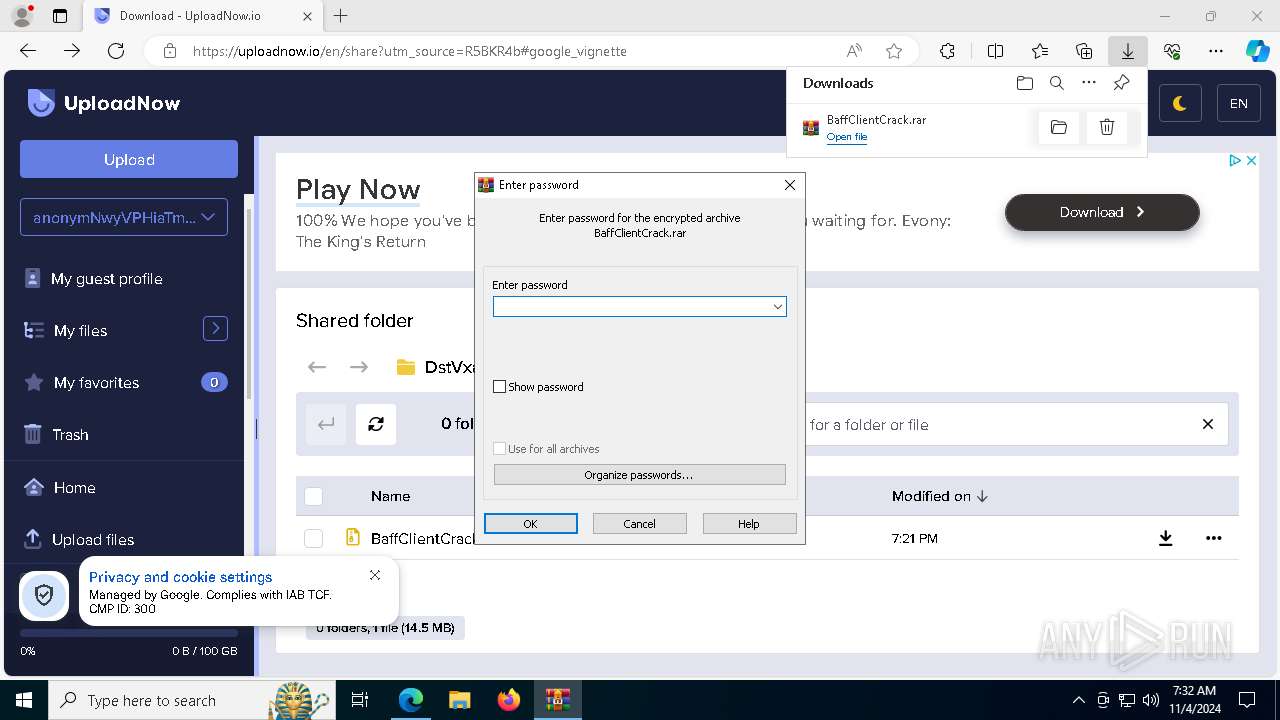This screenshot has height=720, width=1280.
Task: Search downloads in the Downloads panel
Action: [x=1057, y=83]
